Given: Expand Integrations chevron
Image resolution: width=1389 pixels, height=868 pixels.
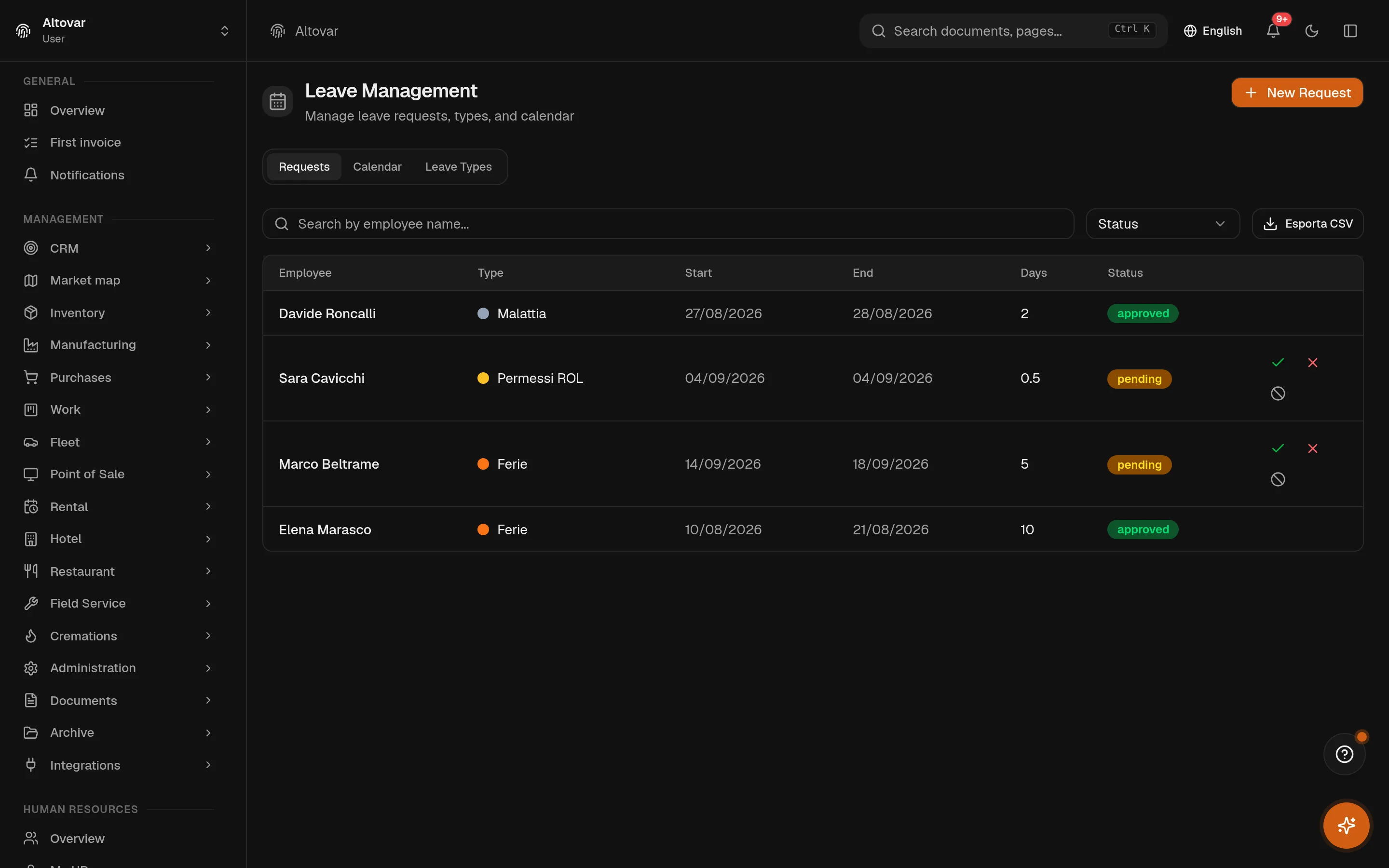Looking at the screenshot, I should coord(208,765).
